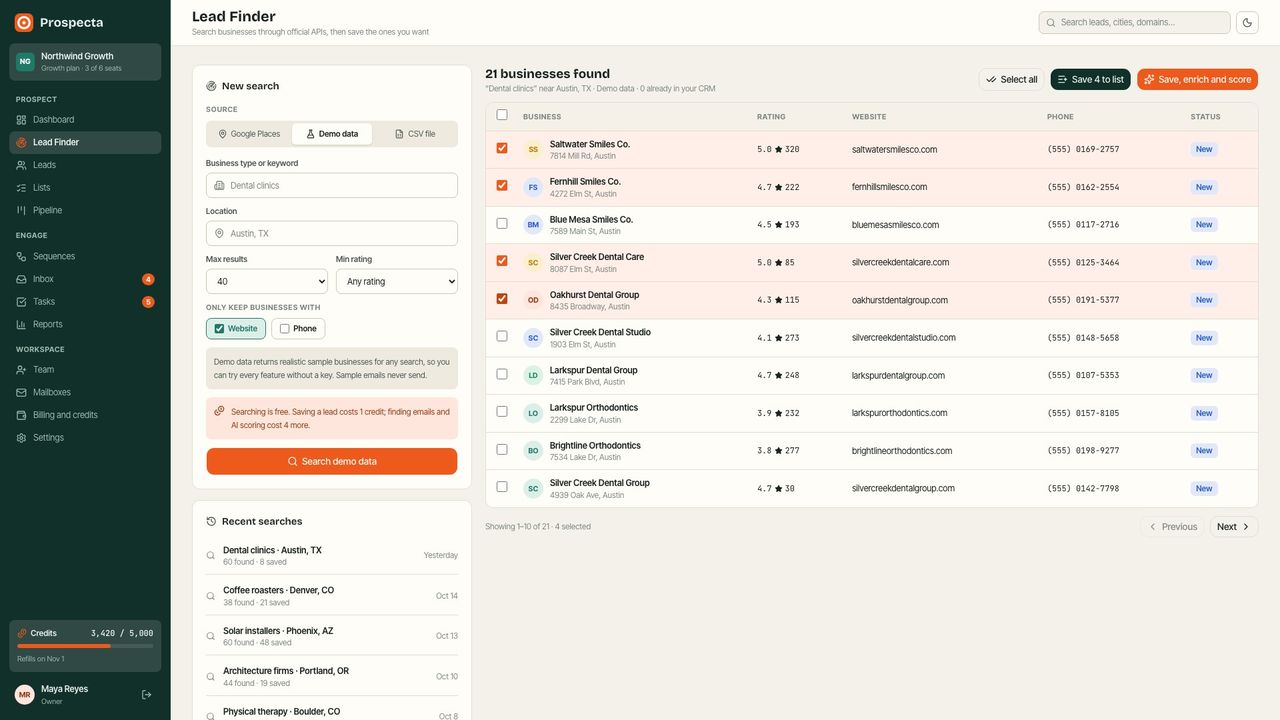Screen dimensions: 1280x720
Task: Open Dashboard from the sidebar
Action: click(x=85, y=120)
